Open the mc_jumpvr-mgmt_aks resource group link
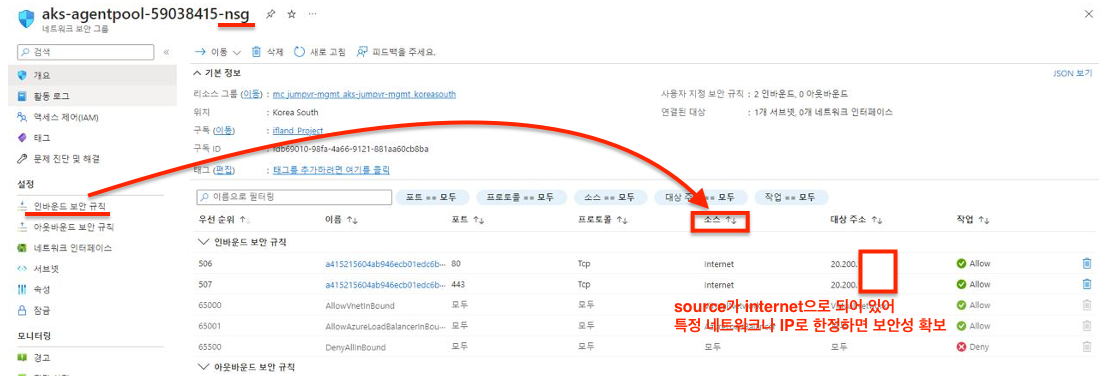Screen dimensions: 1114x382 coord(364,94)
